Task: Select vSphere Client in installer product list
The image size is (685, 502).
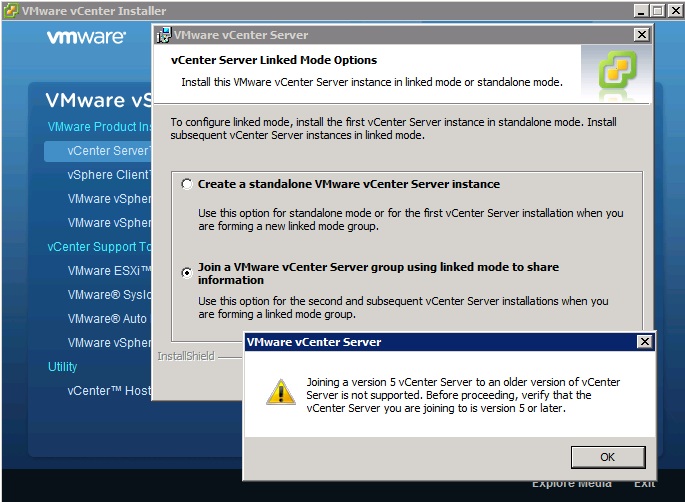Action: [109, 175]
